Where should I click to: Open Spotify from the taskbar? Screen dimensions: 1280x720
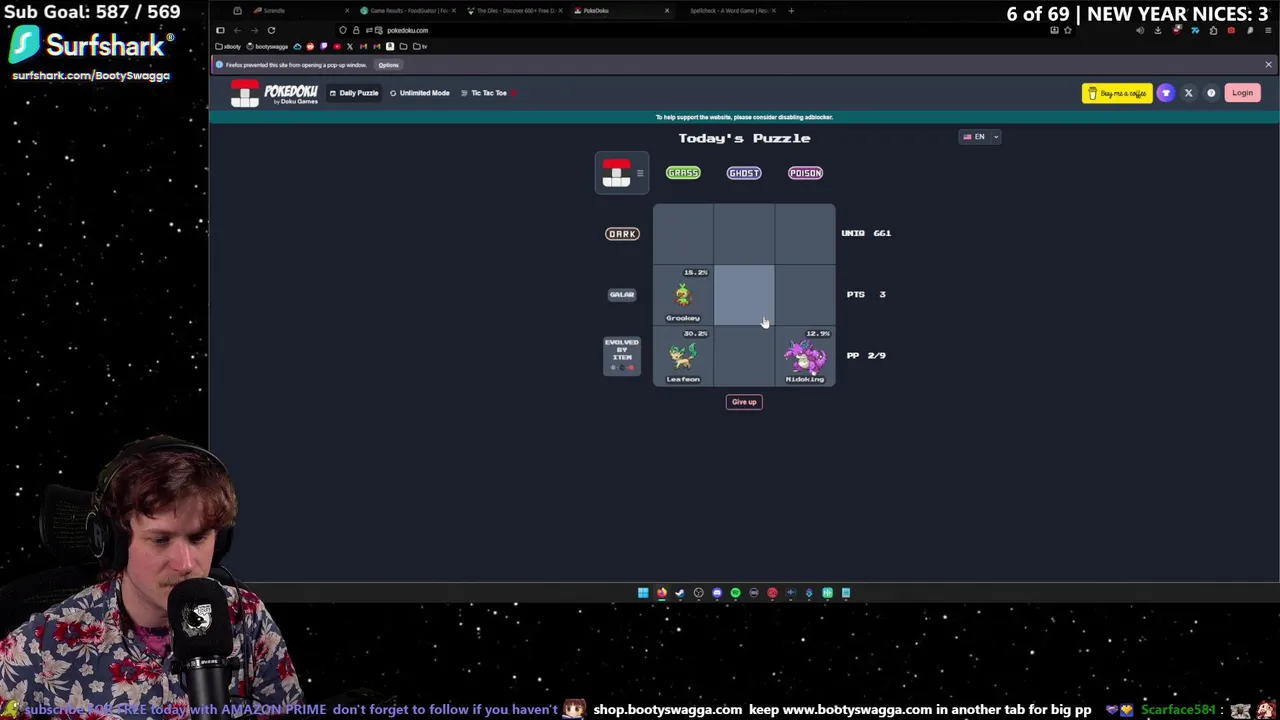[735, 593]
